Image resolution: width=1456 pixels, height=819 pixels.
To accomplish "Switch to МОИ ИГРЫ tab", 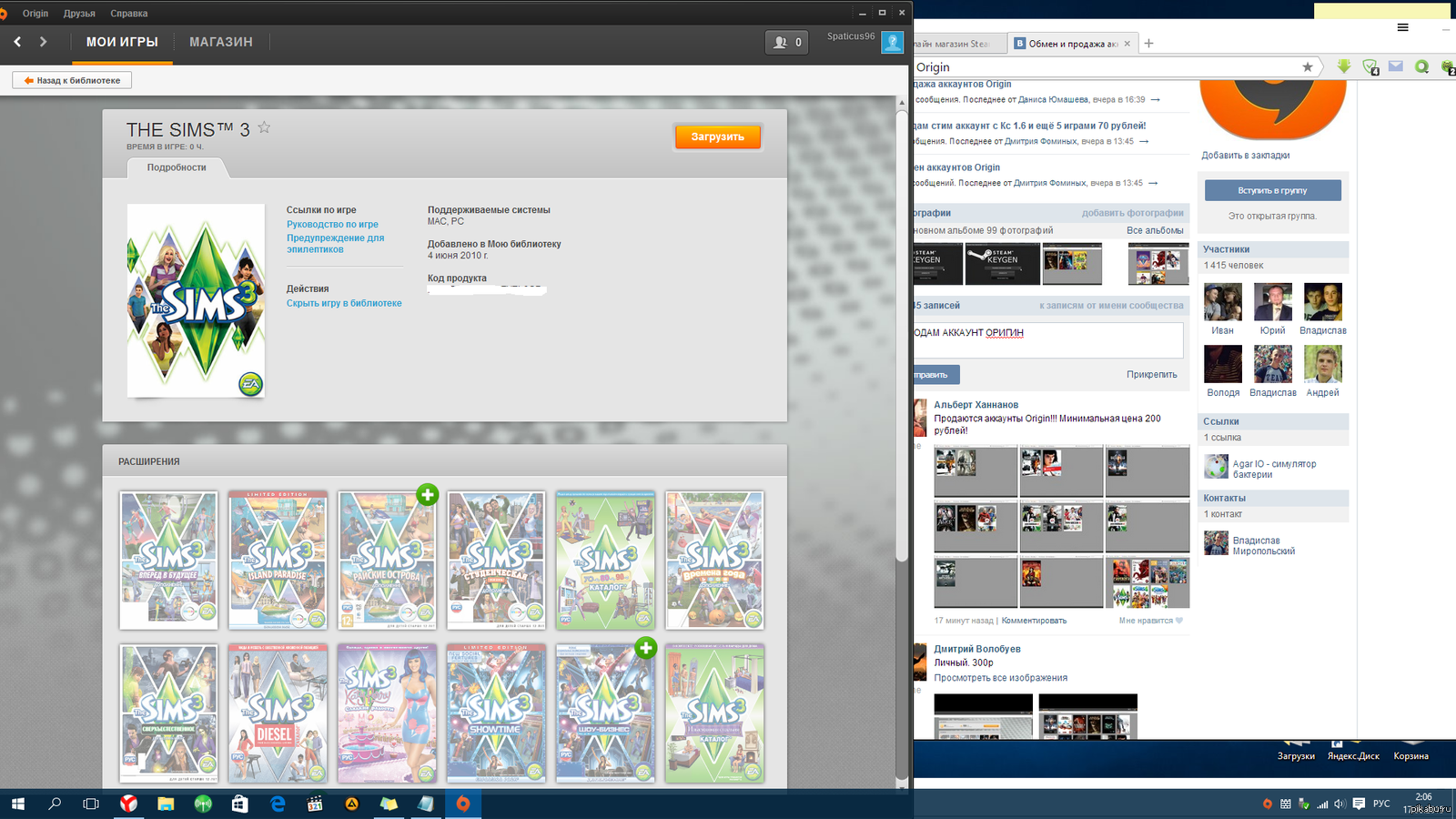I will coord(122,42).
